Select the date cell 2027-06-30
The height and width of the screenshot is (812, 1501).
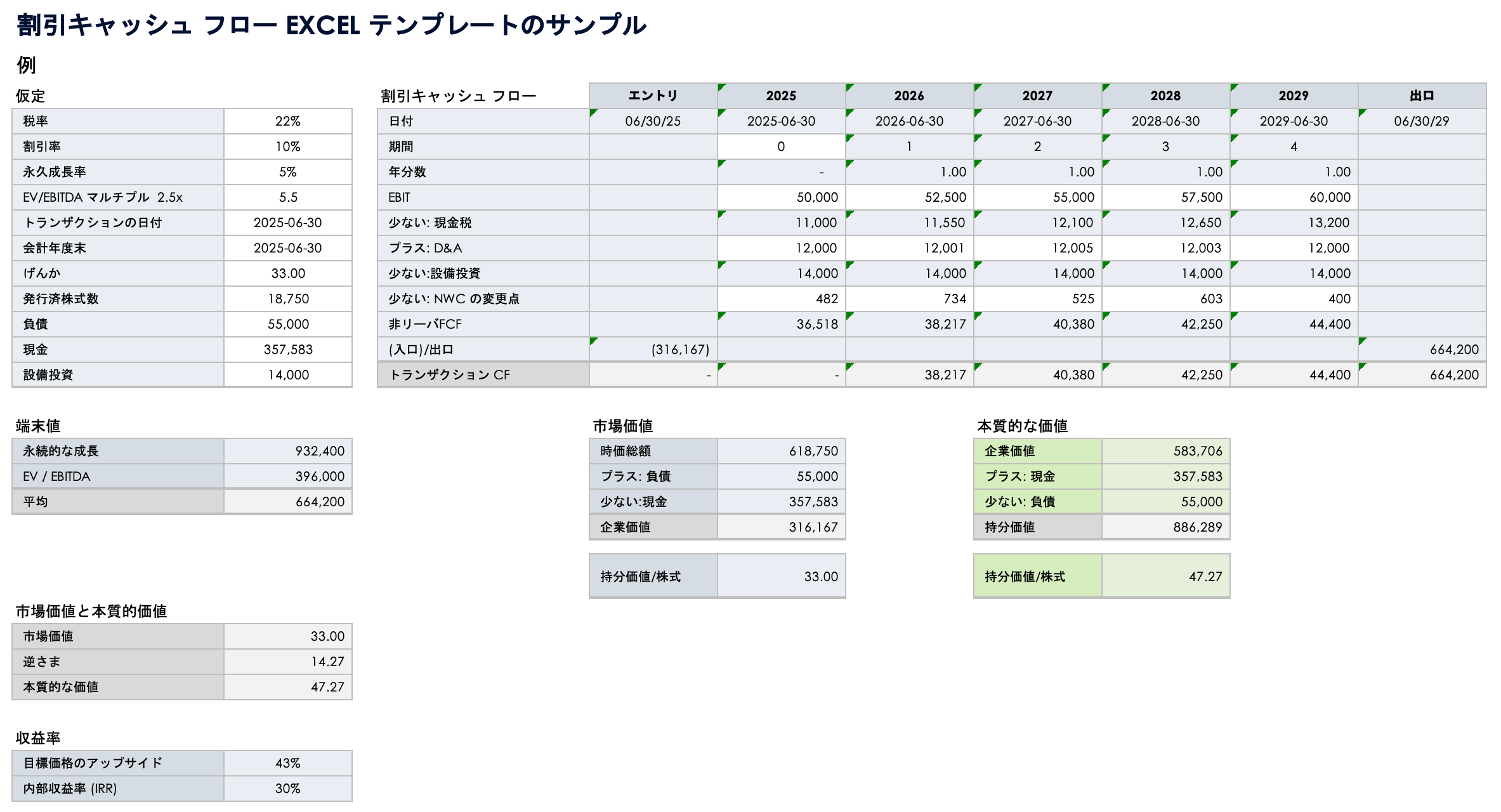(x=1038, y=121)
